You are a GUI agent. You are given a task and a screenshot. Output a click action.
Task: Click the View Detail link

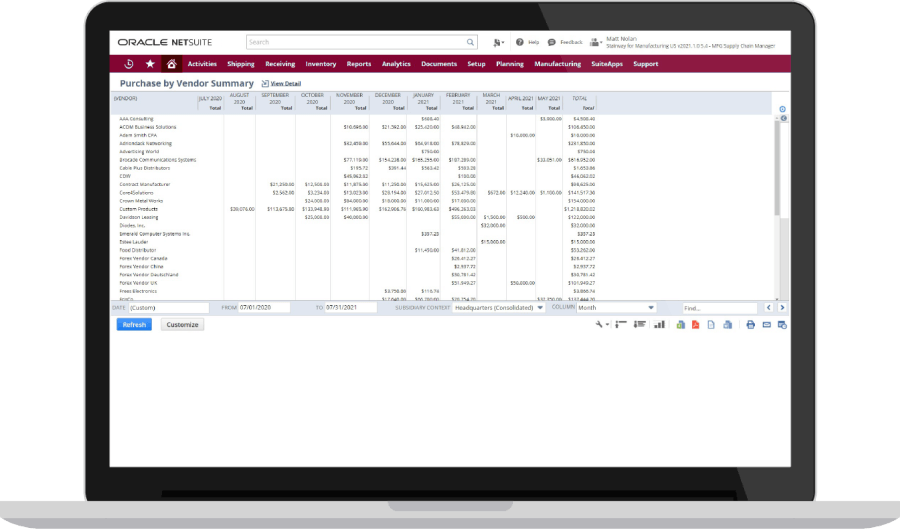285,83
